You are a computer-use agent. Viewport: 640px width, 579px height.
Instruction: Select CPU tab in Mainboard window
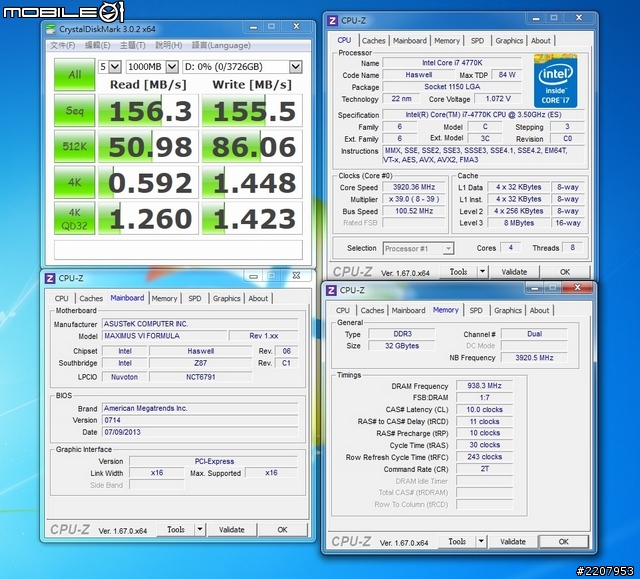tap(62, 298)
